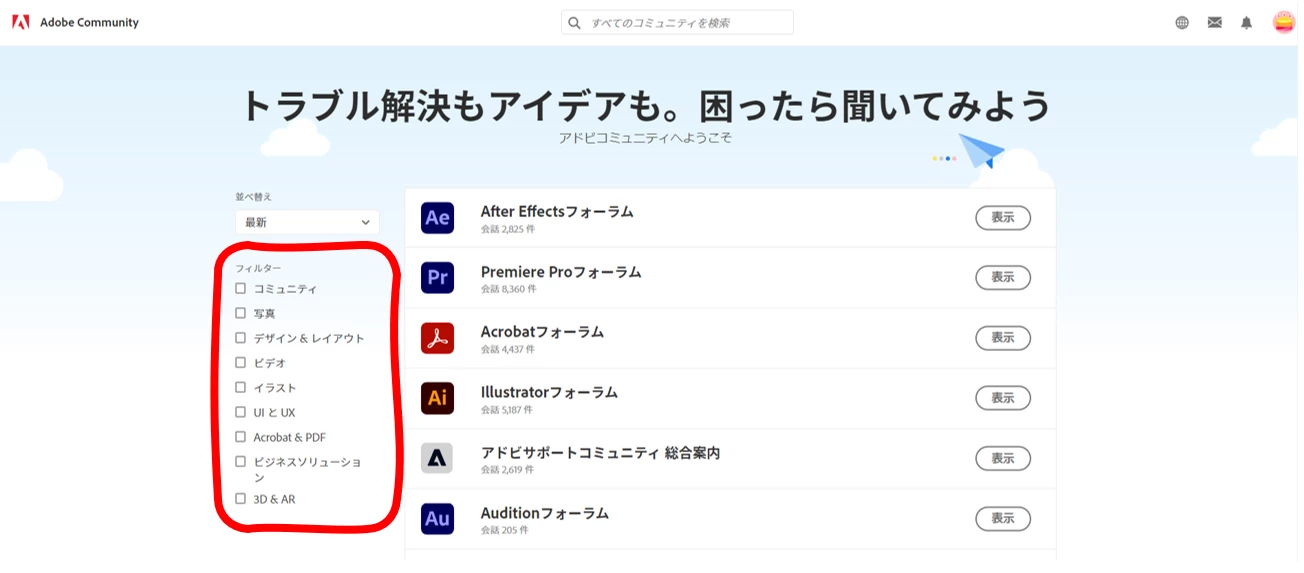1304x573 pixels.
Task: Check the イラスト filter checkbox
Action: tap(240, 387)
